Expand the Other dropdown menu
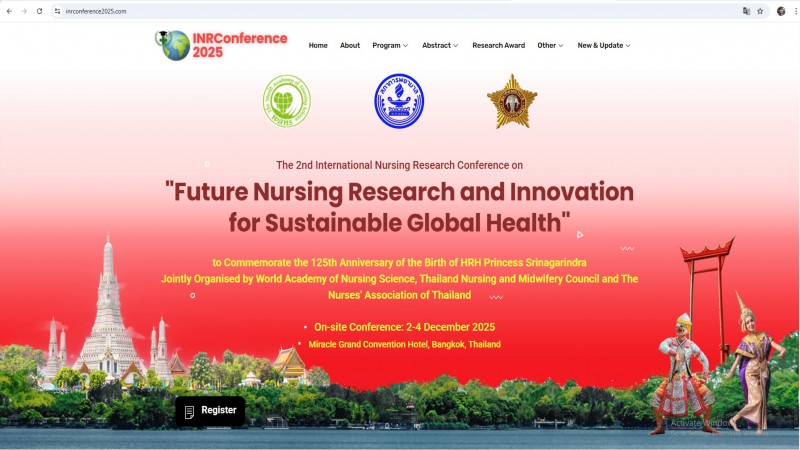800x450 pixels. pos(550,45)
